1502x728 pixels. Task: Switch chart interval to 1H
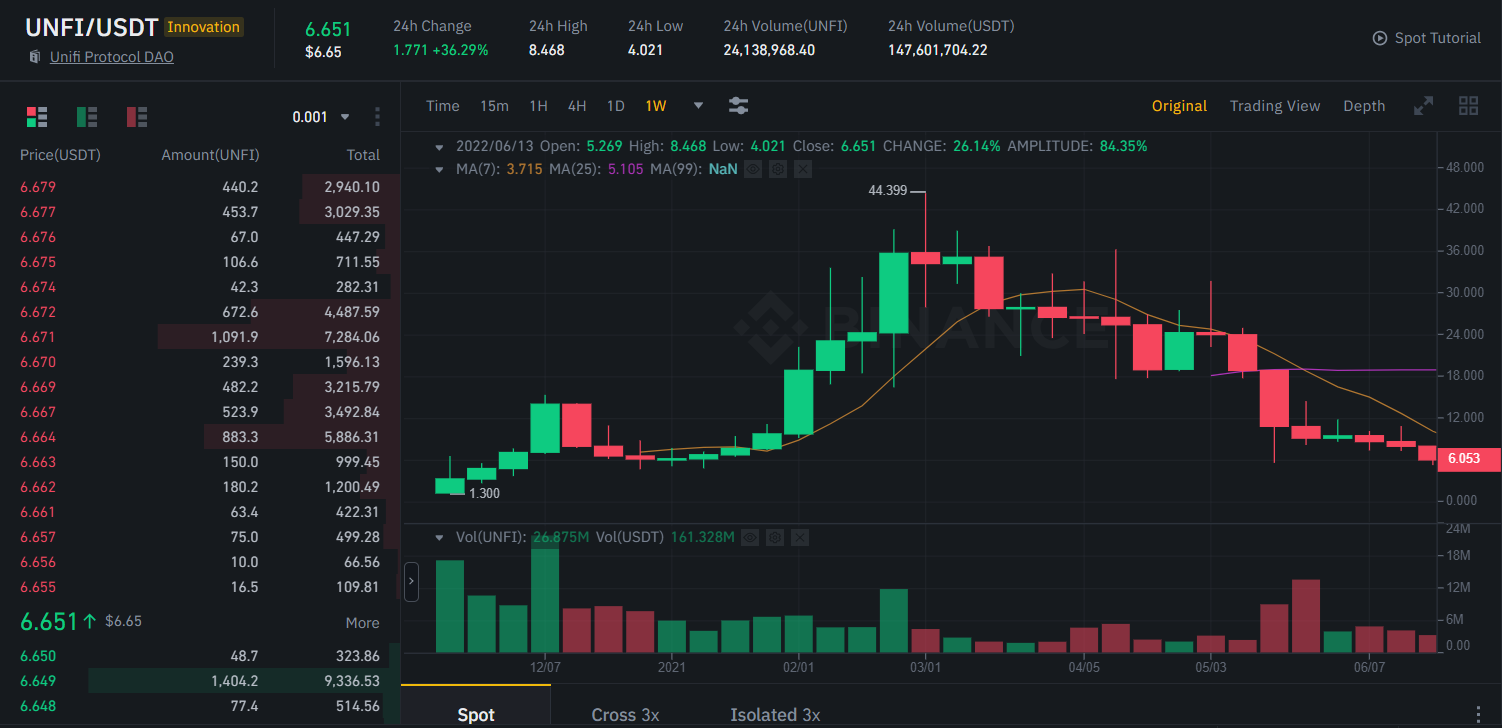click(538, 106)
